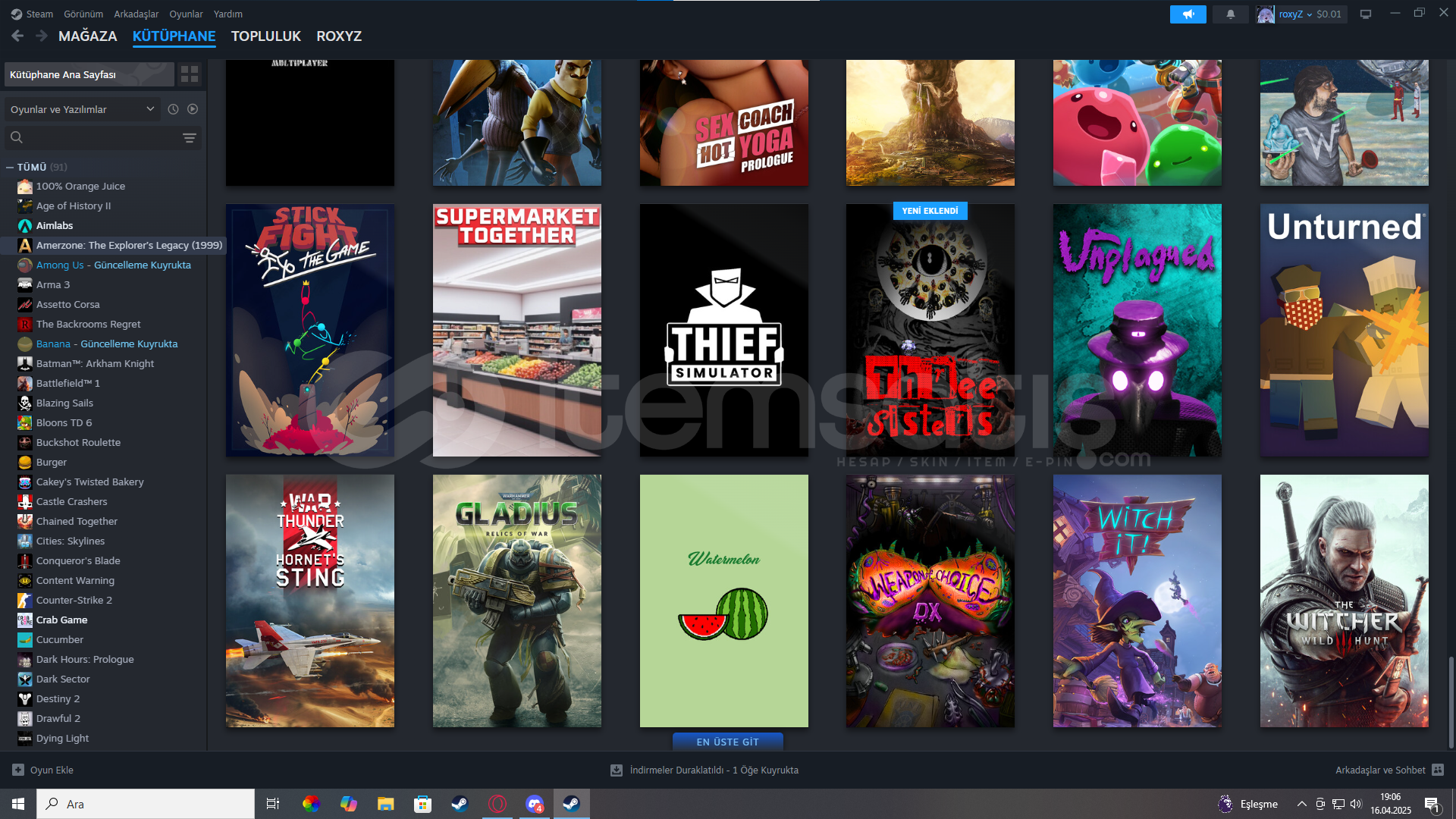The height and width of the screenshot is (819, 1456).
Task: Open the Stick Fight The Game cover
Action: [310, 330]
